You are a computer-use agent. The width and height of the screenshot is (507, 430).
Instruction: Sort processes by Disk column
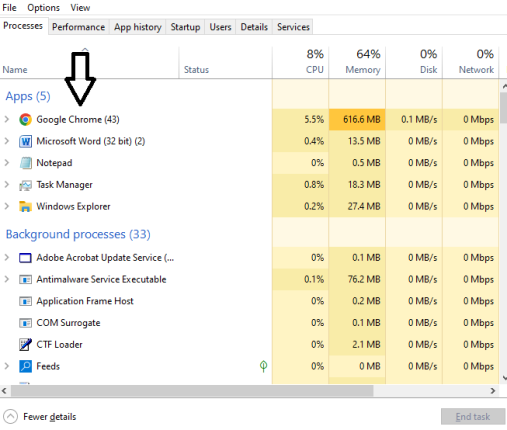click(x=414, y=63)
